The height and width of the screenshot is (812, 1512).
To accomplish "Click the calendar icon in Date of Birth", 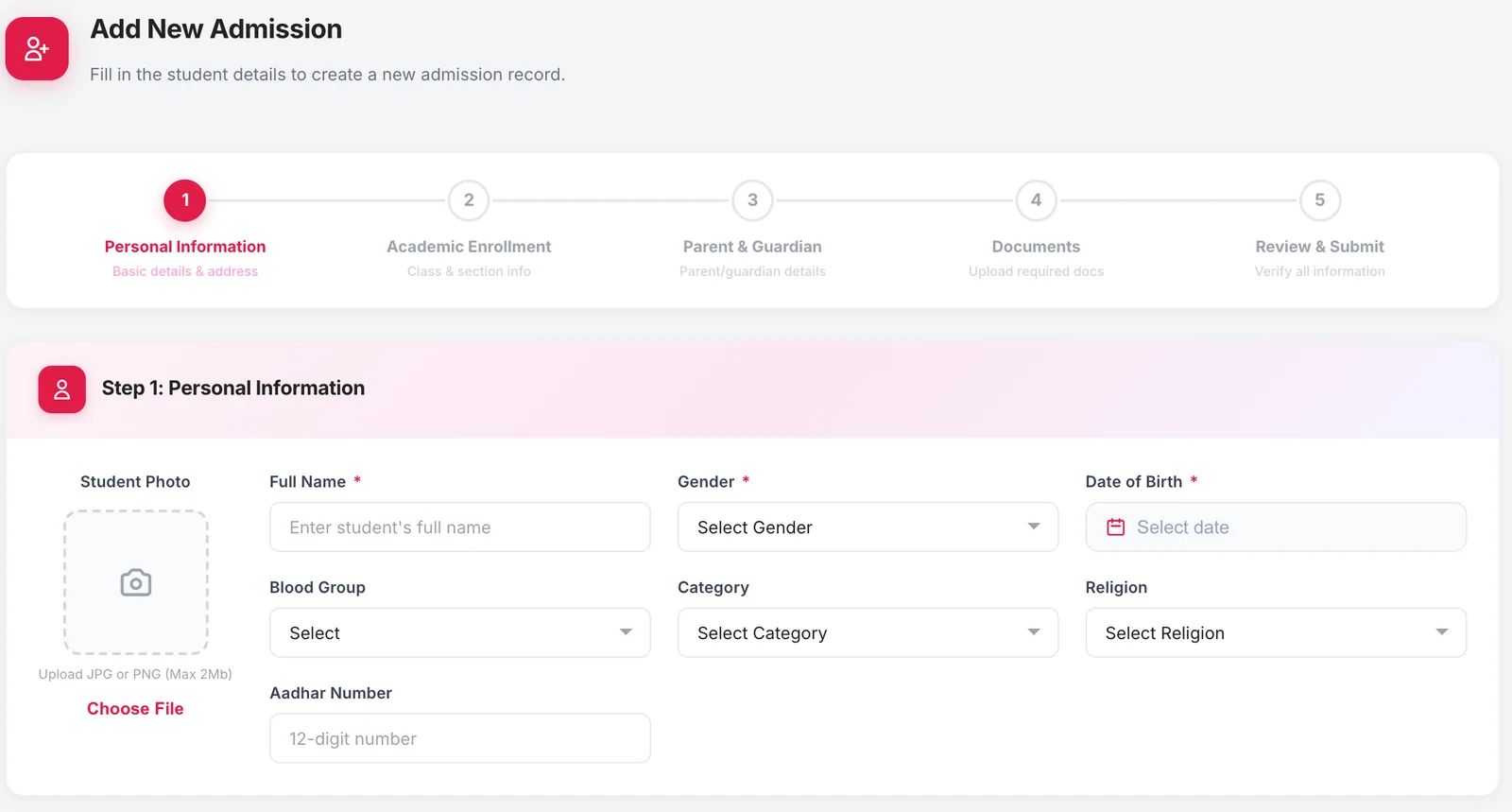I will pos(1116,527).
